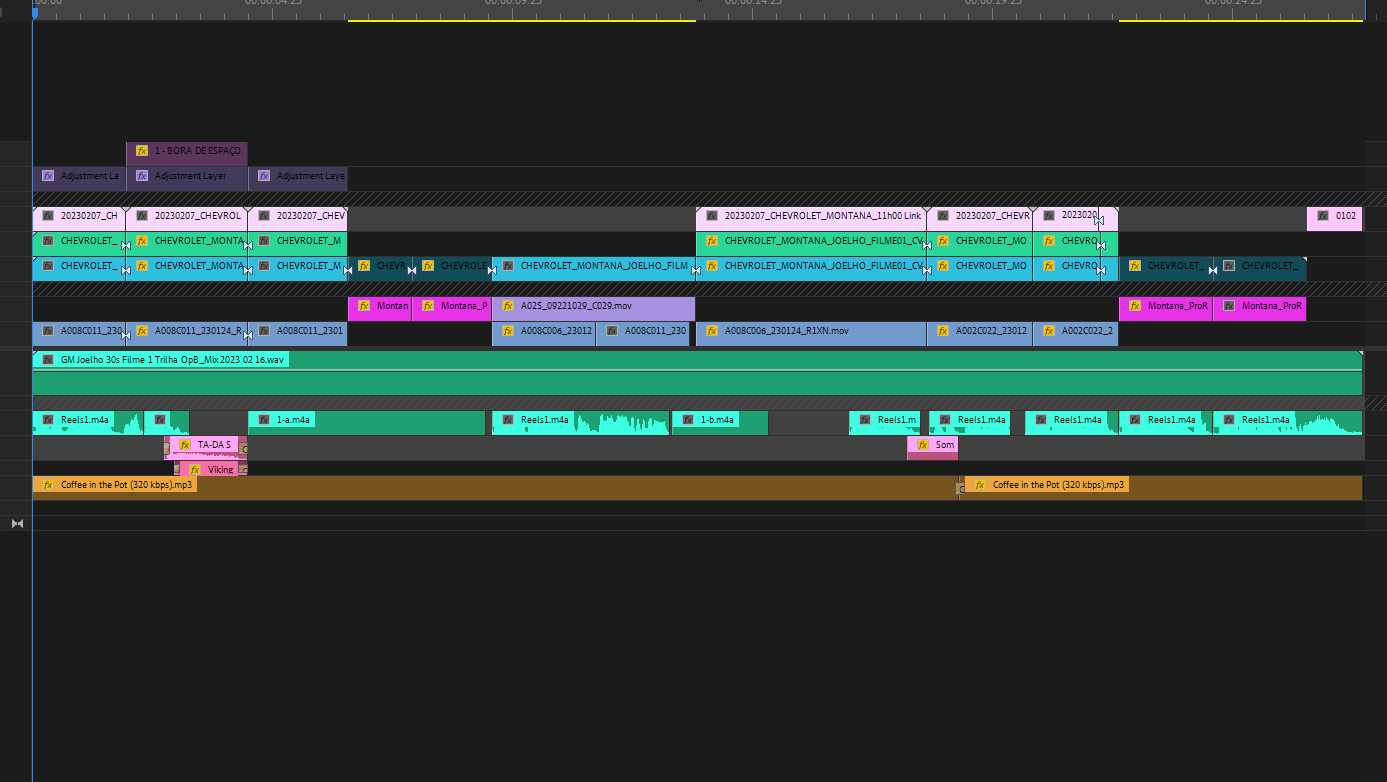The height and width of the screenshot is (782, 1387).
Task: Click the fx badge on A025_09221029_C029.mov
Action: click(x=508, y=306)
